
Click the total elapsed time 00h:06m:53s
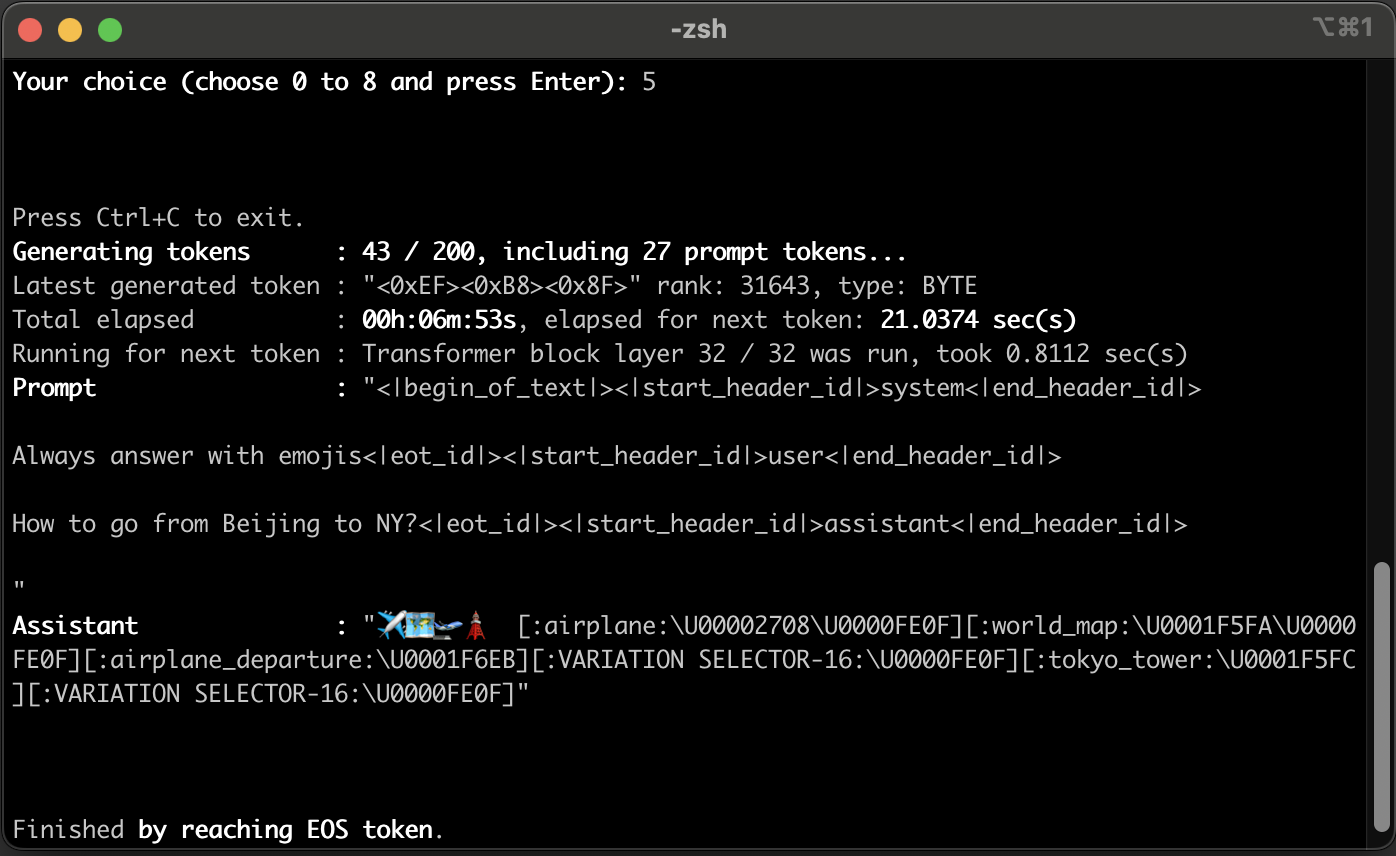pyautogui.click(x=439, y=320)
